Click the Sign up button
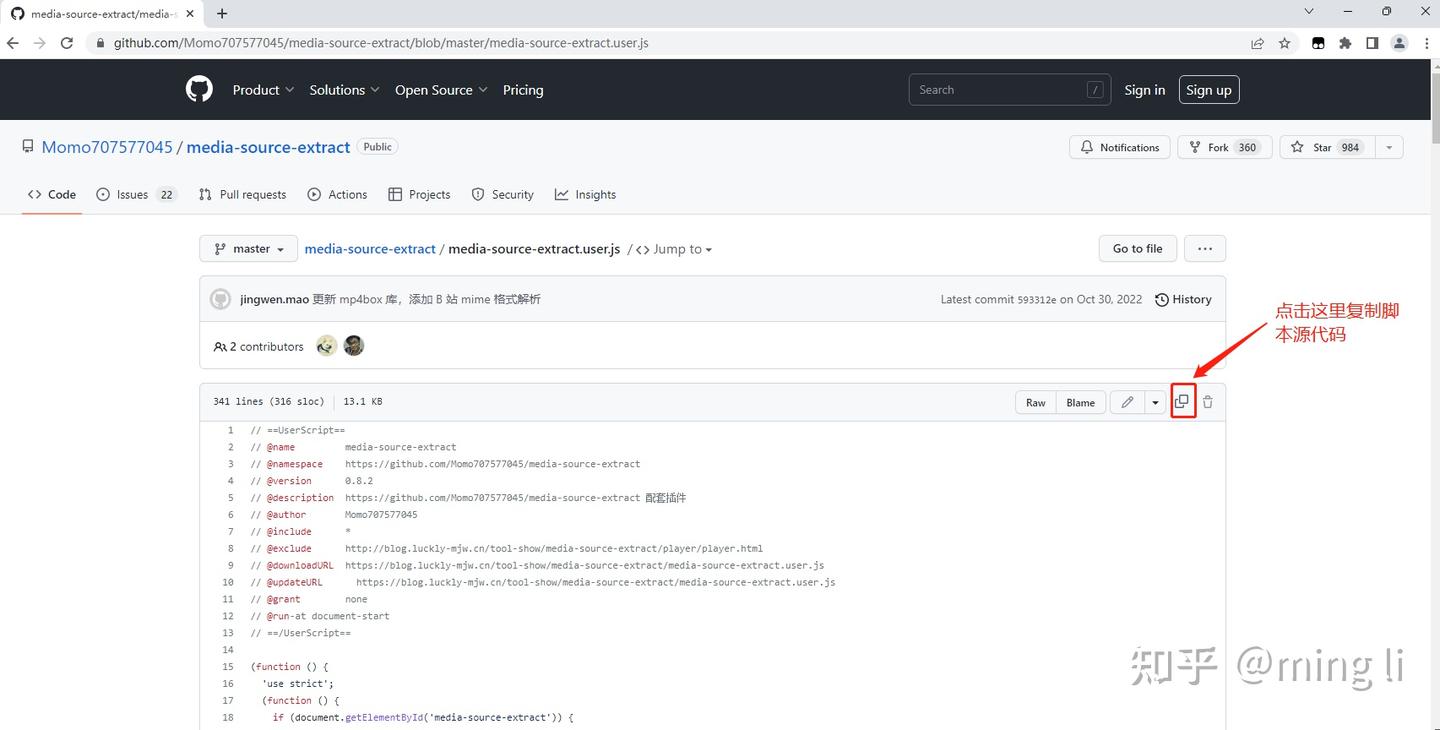 coord(1208,90)
